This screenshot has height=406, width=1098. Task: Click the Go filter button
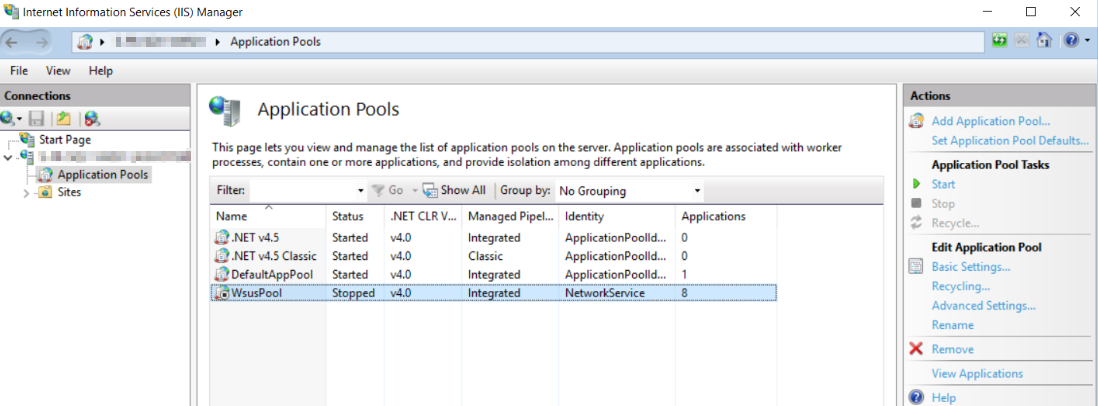[x=389, y=190]
